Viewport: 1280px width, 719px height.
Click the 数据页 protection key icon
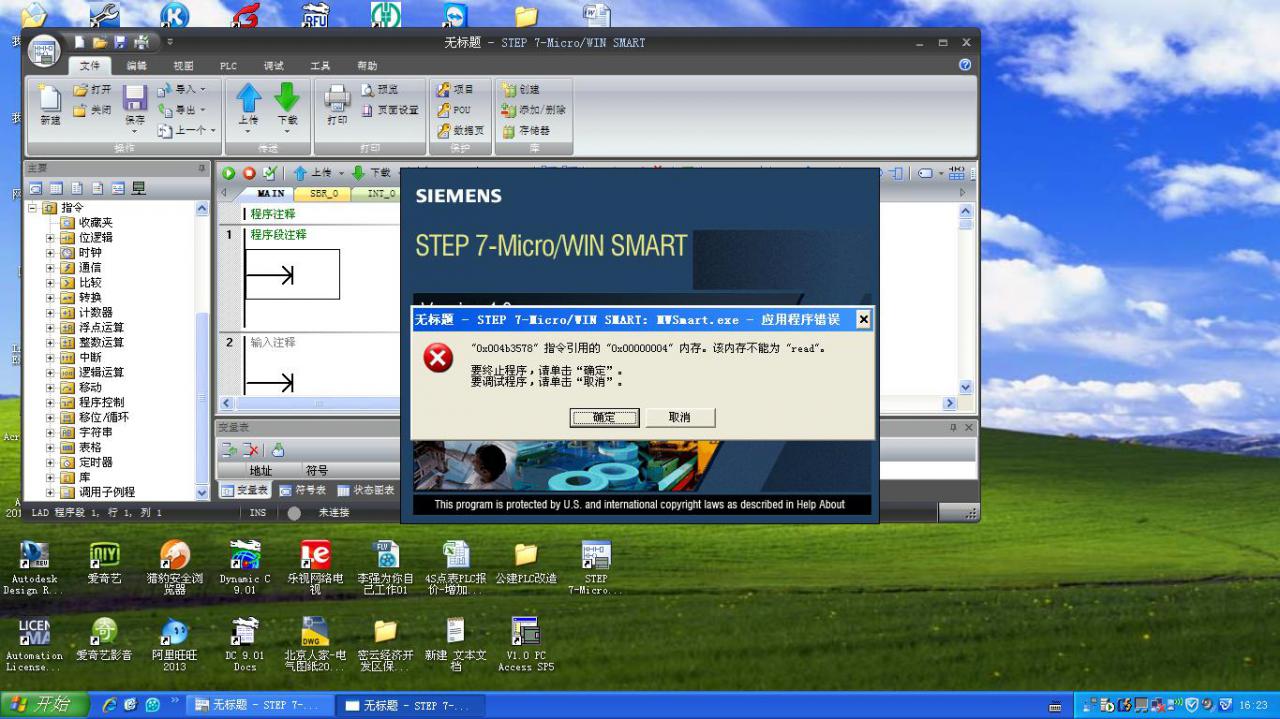click(444, 130)
